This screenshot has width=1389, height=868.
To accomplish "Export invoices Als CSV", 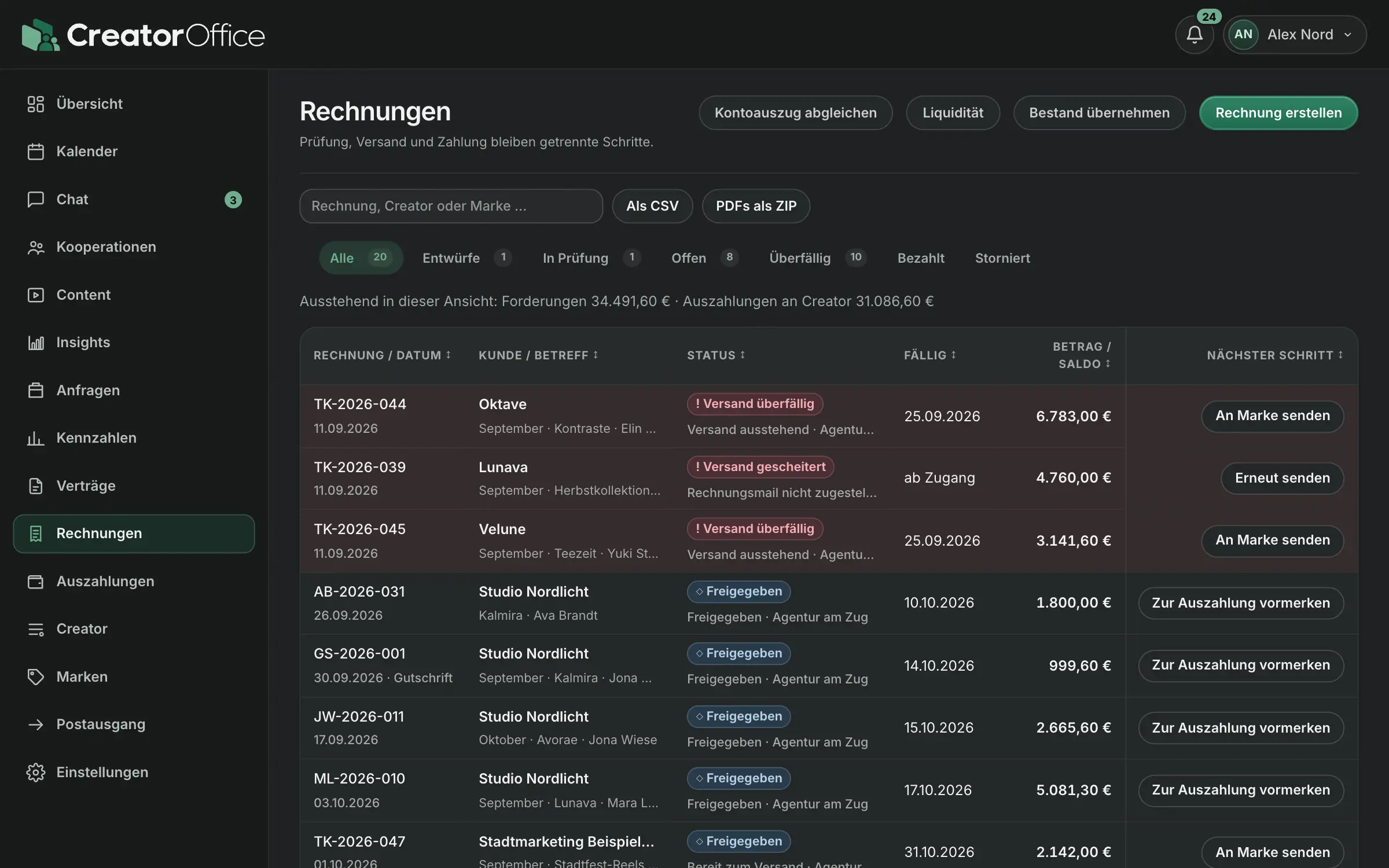I will (652, 206).
